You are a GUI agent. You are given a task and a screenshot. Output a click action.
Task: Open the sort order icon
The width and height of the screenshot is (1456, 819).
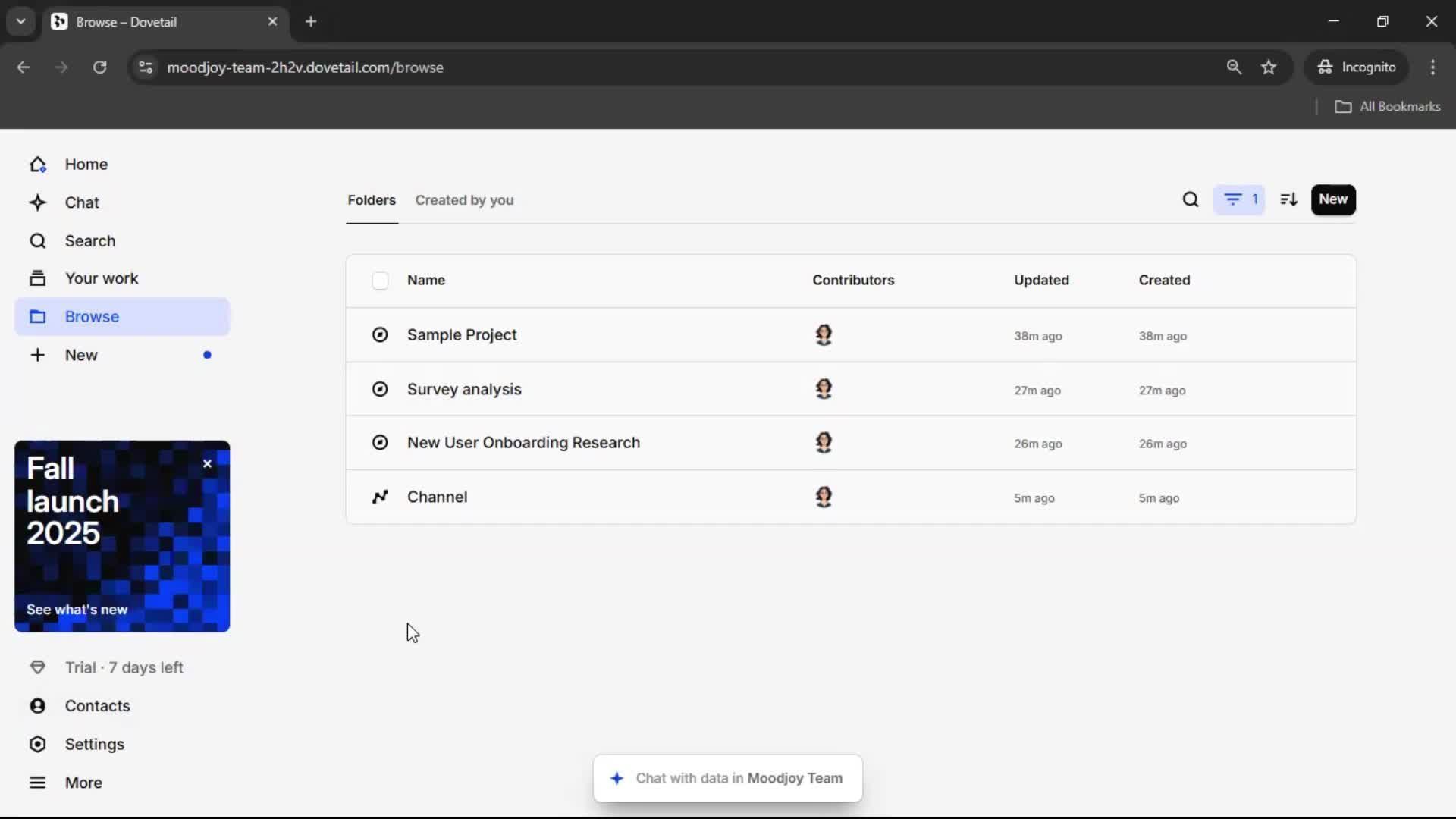pyautogui.click(x=1288, y=199)
